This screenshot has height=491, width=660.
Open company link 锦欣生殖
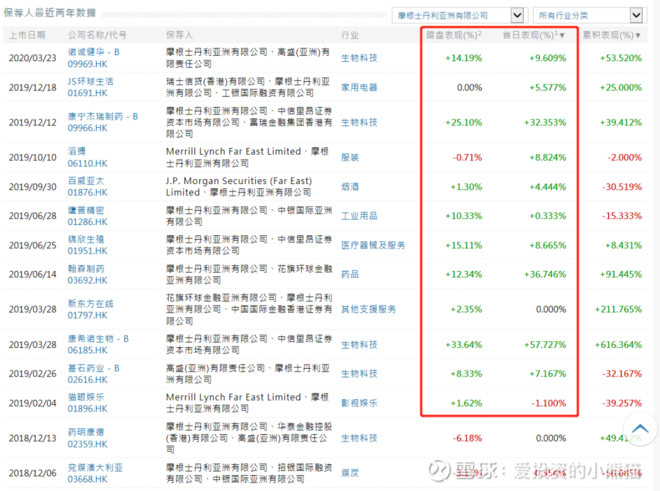[86, 239]
